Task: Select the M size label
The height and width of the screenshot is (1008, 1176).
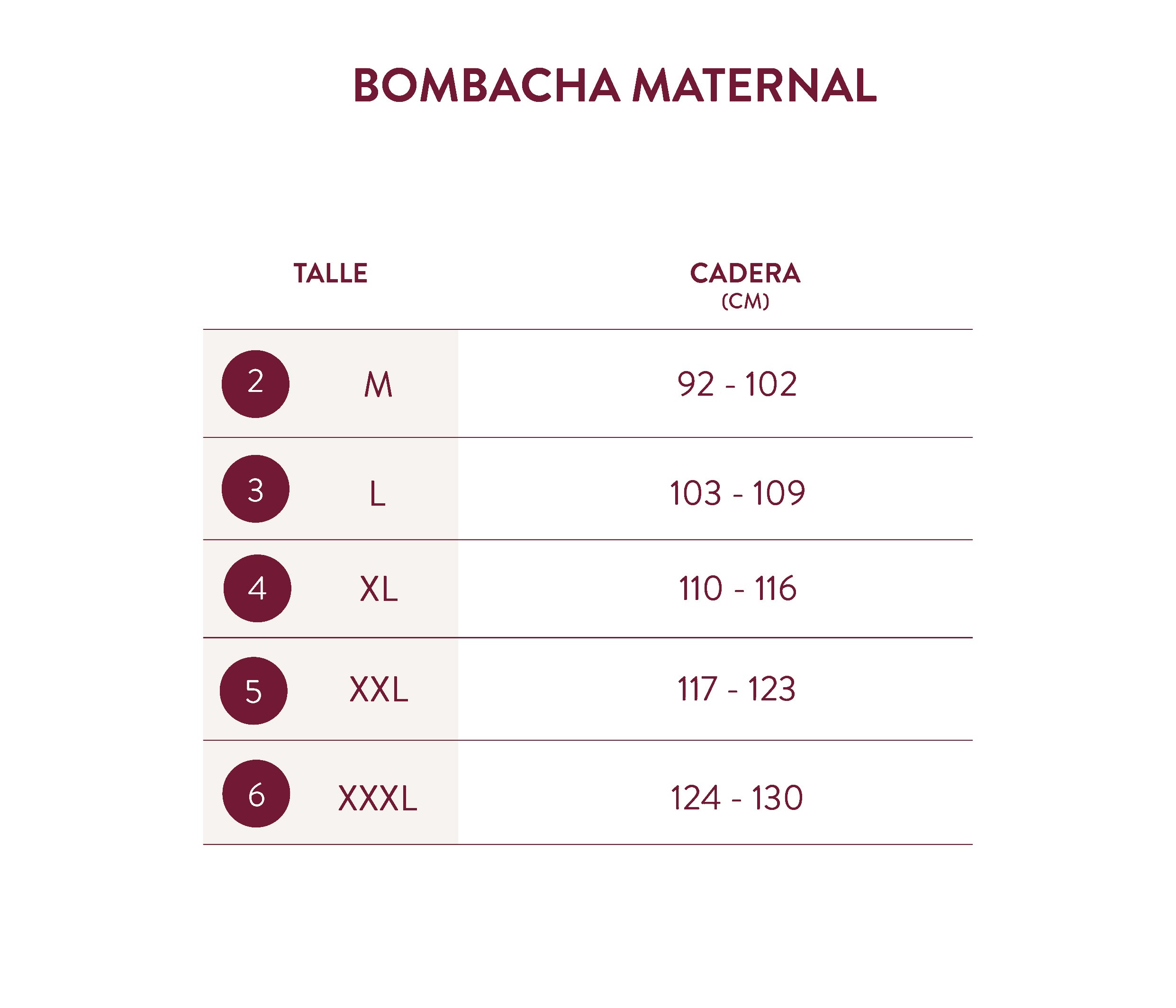Action: 378,385
